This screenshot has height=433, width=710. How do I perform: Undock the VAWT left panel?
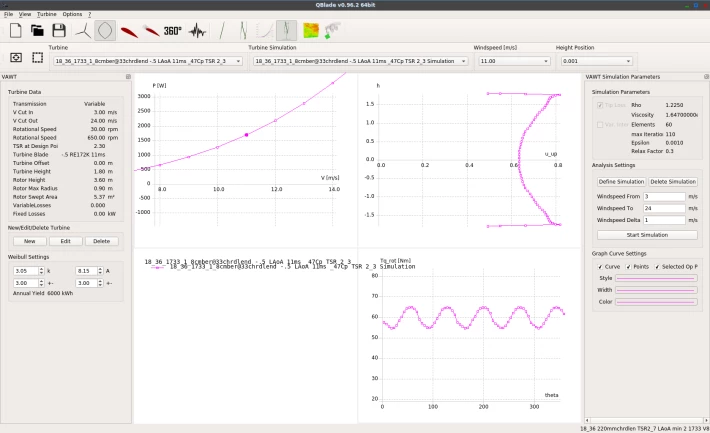click(x=128, y=77)
